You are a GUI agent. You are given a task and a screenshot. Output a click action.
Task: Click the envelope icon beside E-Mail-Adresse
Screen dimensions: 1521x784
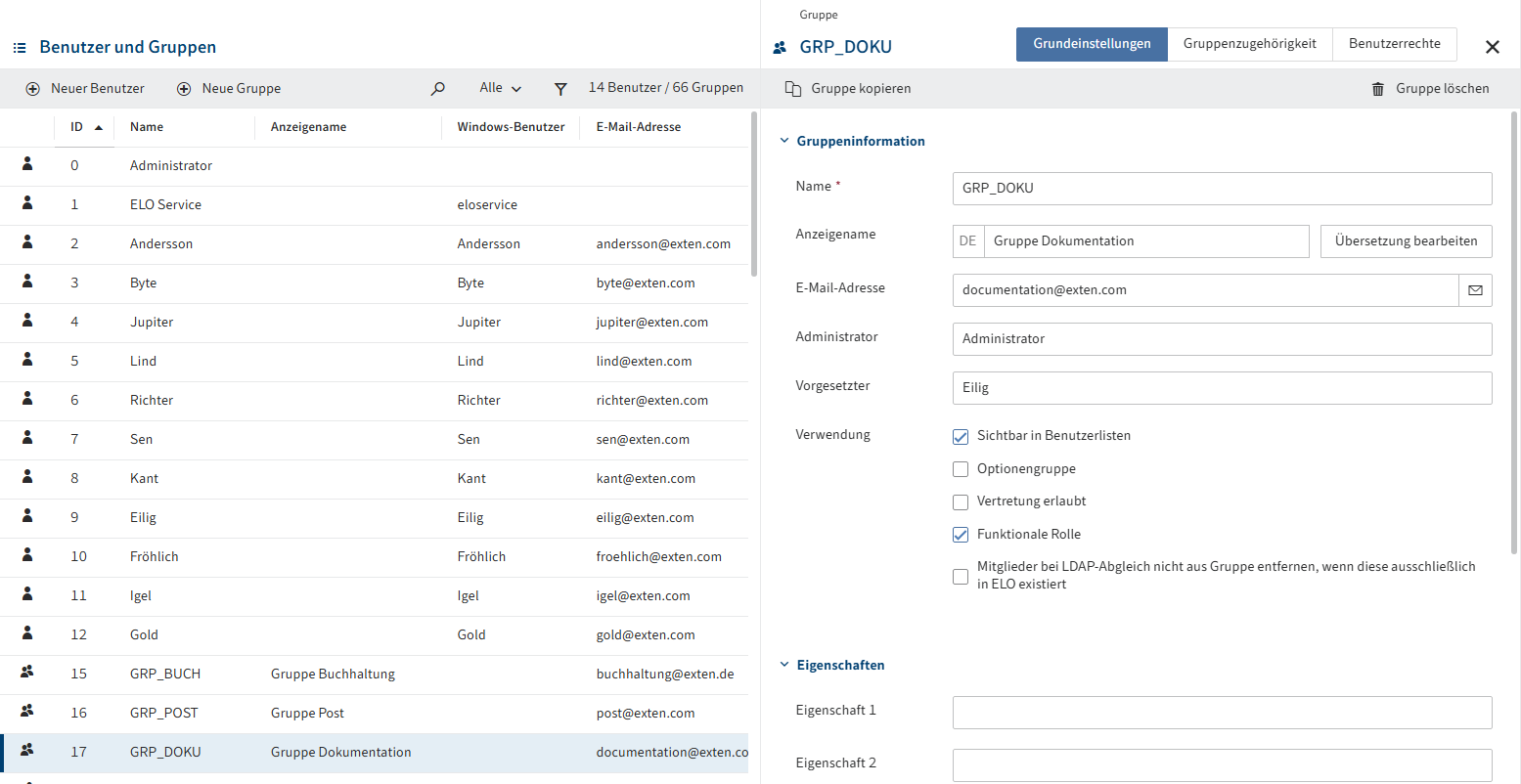[1475, 290]
